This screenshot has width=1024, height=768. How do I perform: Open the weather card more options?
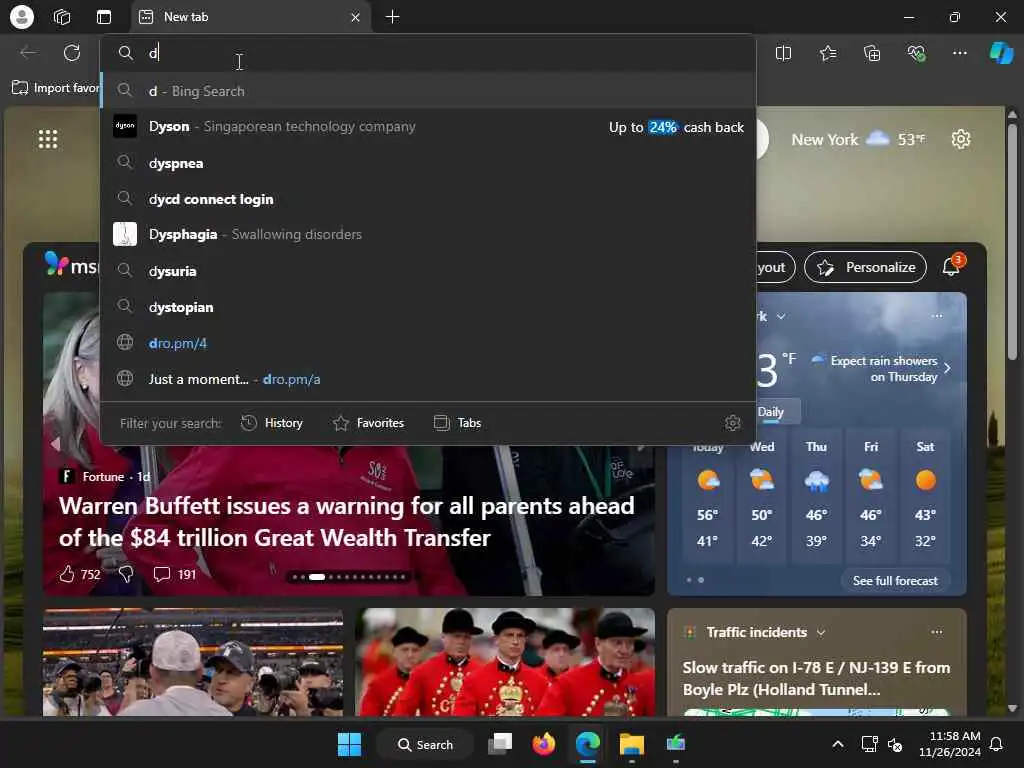point(936,316)
